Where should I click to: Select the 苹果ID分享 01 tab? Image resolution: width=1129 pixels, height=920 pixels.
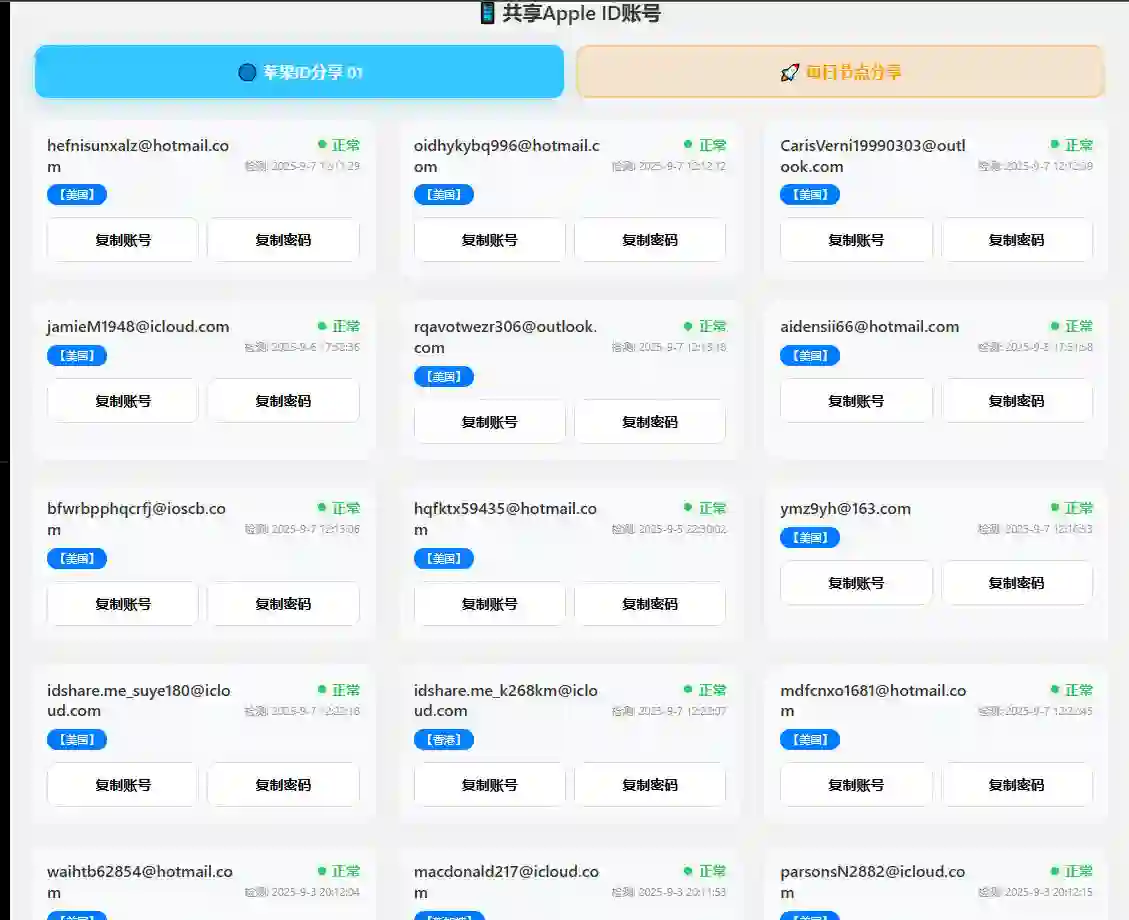pyautogui.click(x=300, y=71)
